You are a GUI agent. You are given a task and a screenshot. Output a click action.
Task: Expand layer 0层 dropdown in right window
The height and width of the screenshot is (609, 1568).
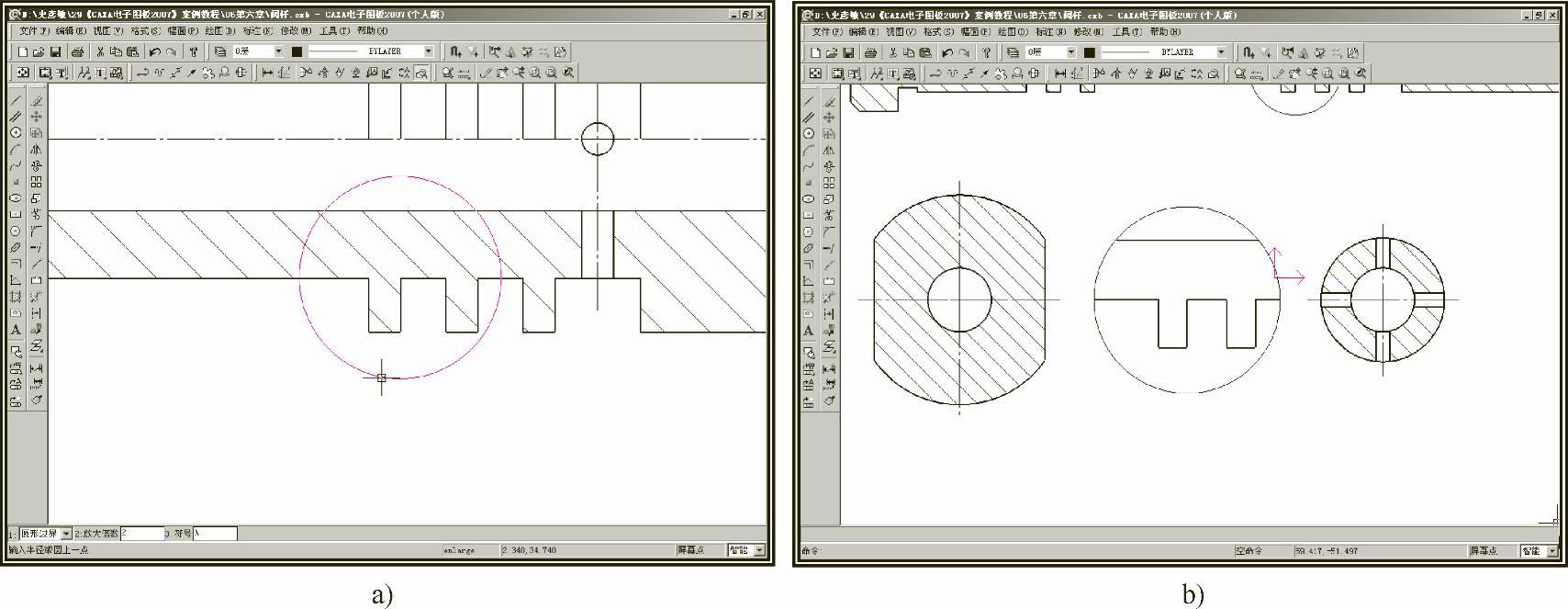point(1071,52)
